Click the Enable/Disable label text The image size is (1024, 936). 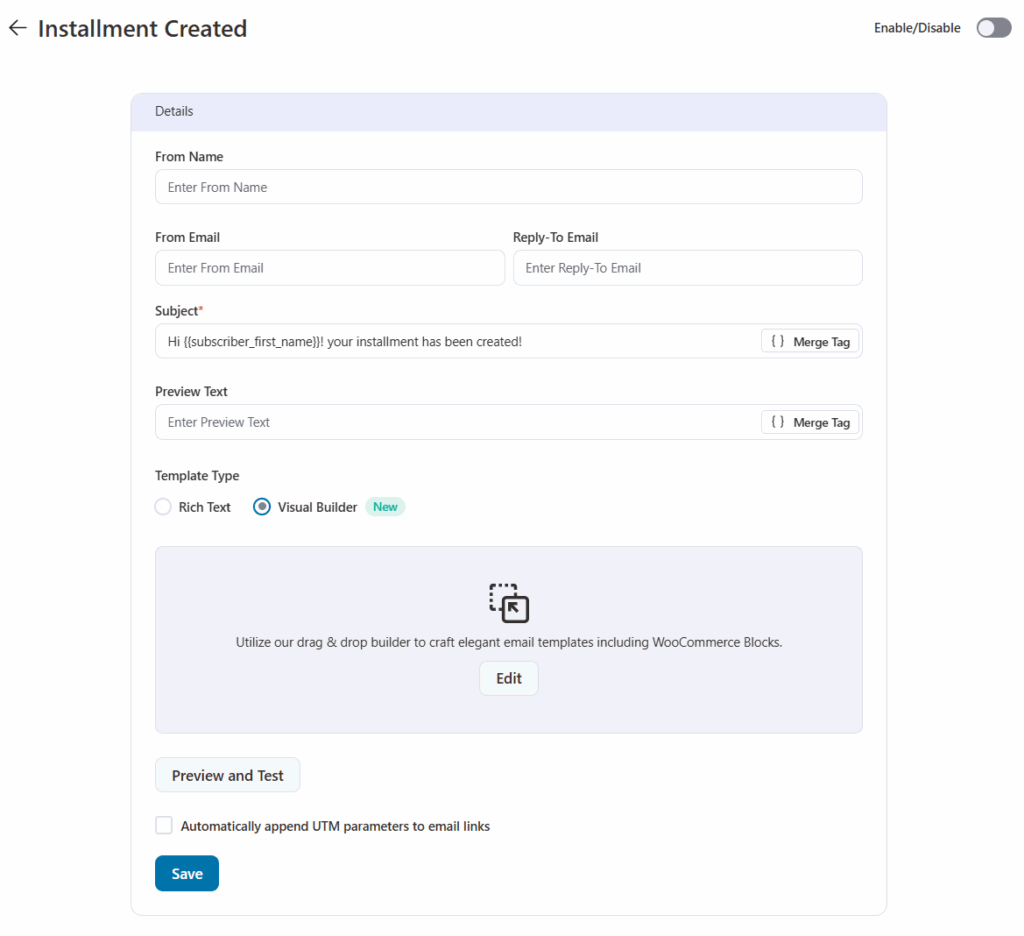tap(917, 28)
